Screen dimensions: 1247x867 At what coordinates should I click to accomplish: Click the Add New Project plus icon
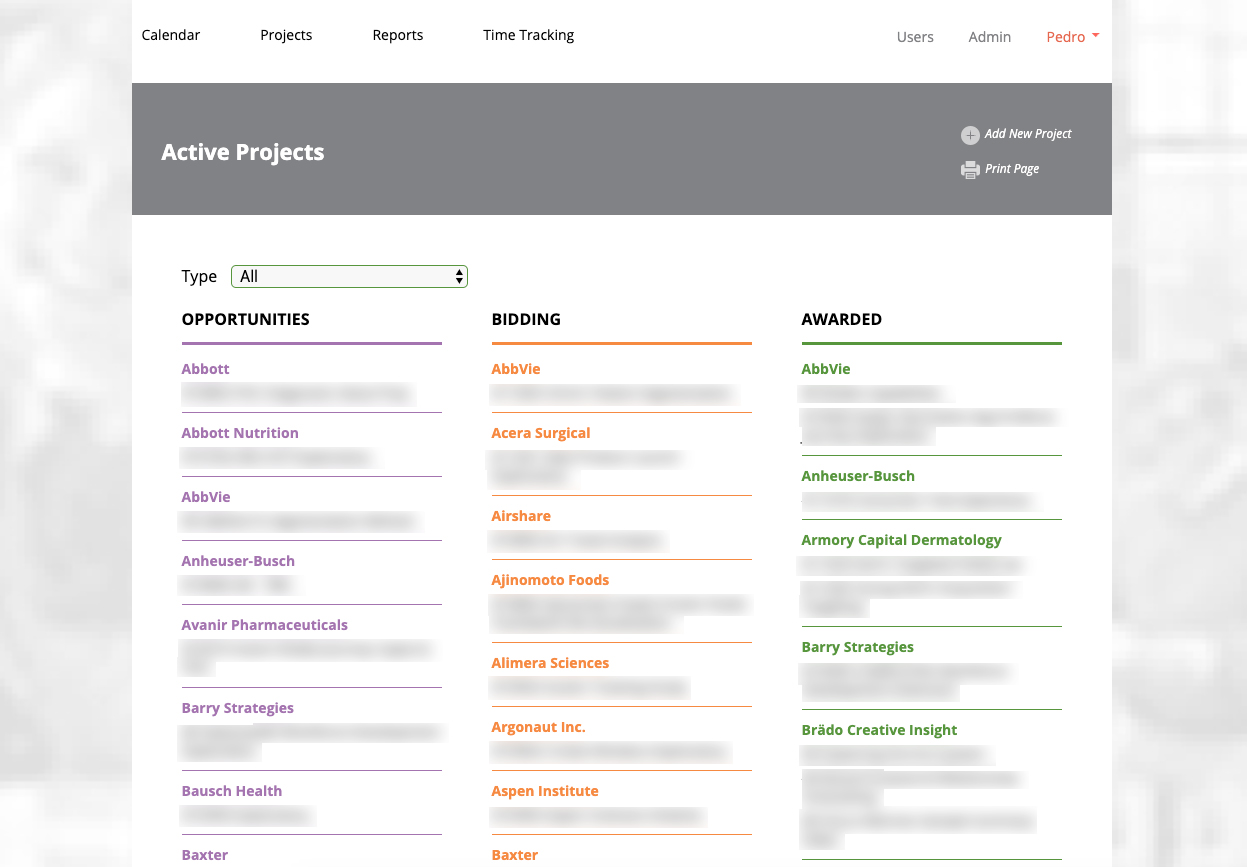click(x=970, y=135)
